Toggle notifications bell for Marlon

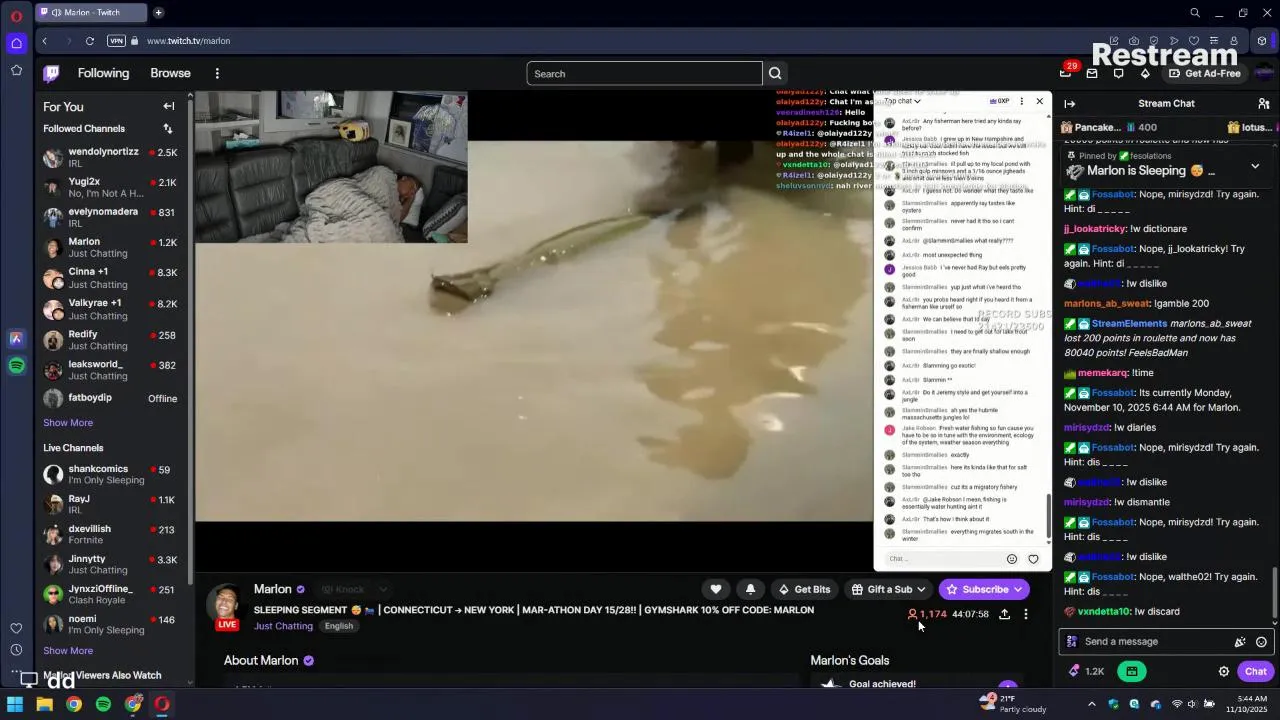750,590
